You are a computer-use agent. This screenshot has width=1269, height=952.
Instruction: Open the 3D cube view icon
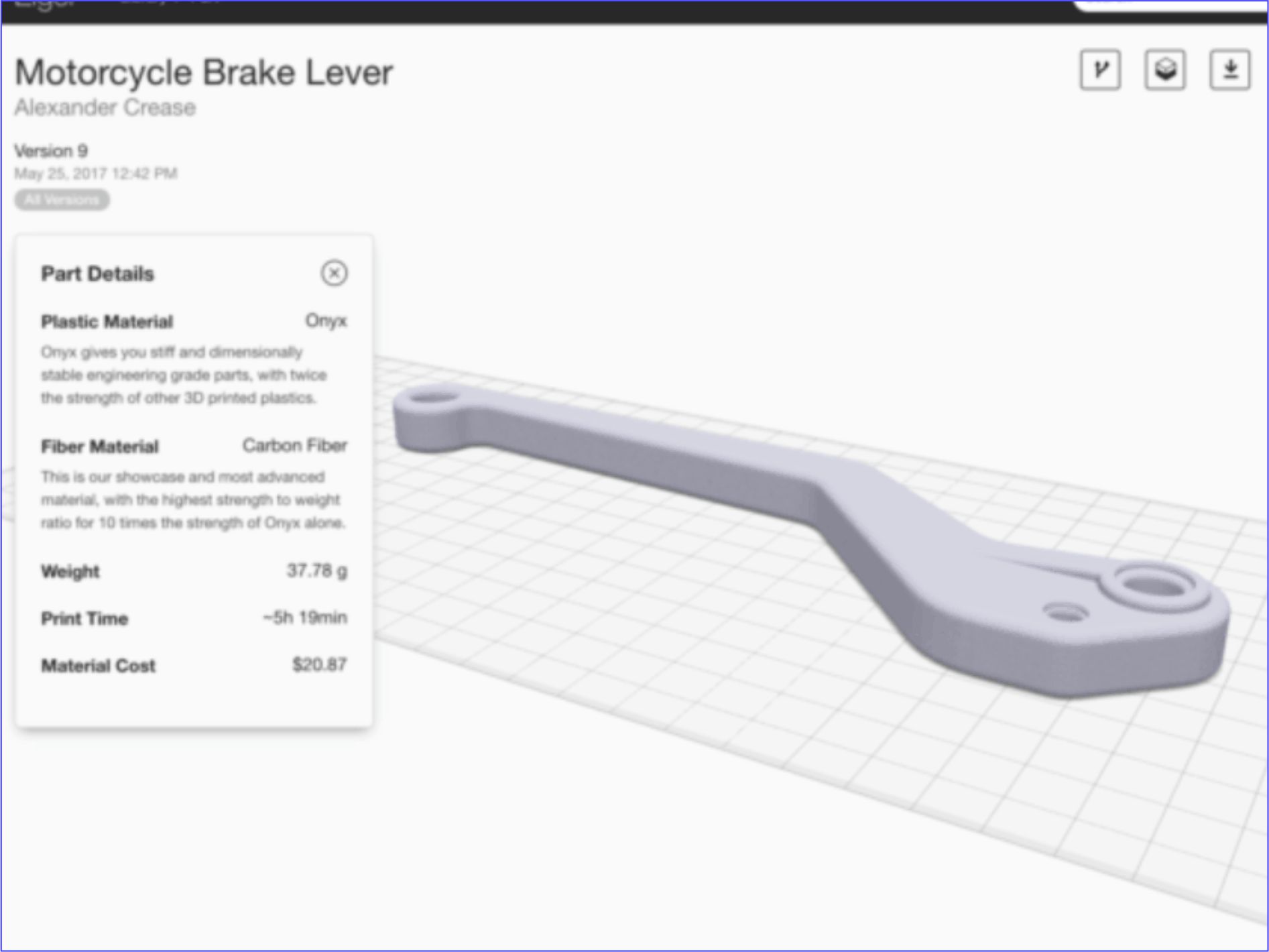tap(1164, 70)
